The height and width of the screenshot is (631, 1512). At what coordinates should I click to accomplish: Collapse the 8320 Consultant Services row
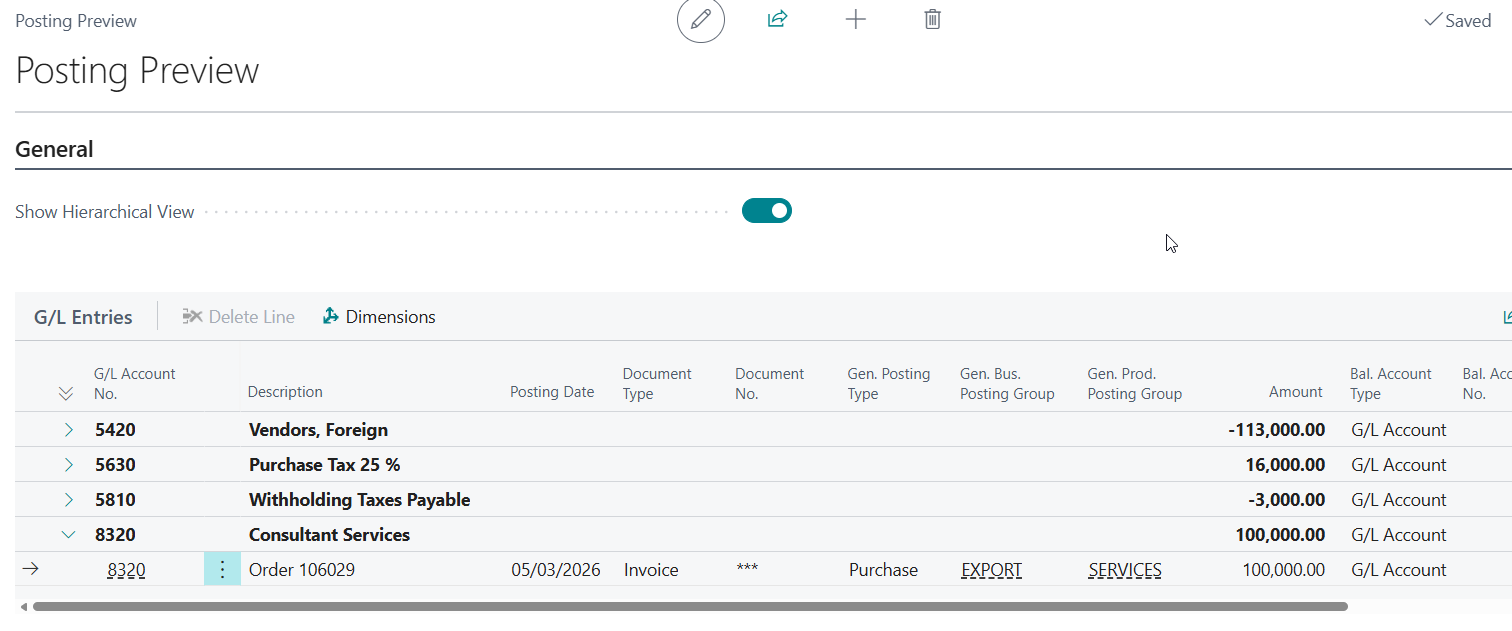click(x=69, y=535)
